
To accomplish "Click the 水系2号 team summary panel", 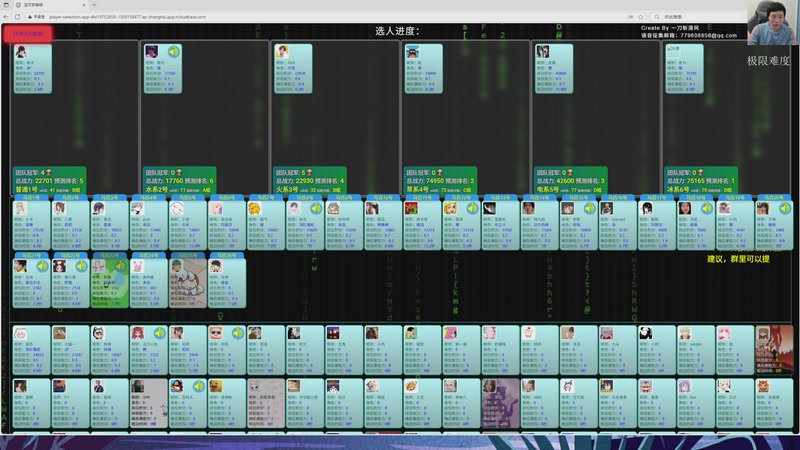I will (x=179, y=181).
